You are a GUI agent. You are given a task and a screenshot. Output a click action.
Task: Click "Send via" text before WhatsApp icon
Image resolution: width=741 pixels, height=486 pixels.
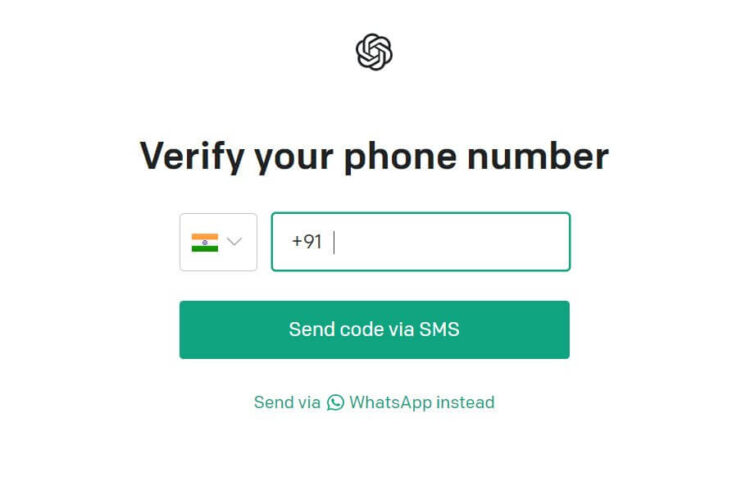point(287,403)
